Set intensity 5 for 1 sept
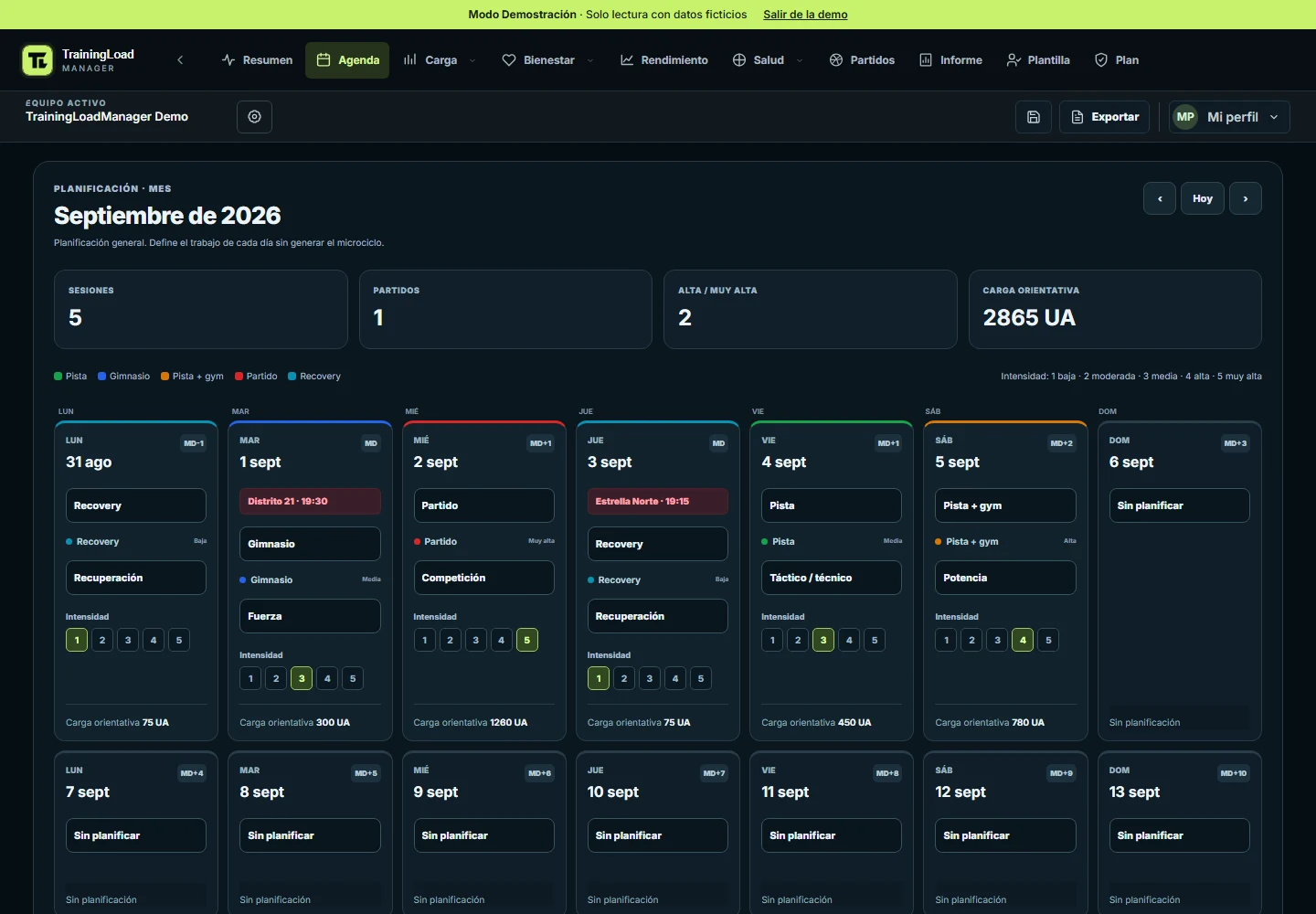1316x914 pixels. 353,678
